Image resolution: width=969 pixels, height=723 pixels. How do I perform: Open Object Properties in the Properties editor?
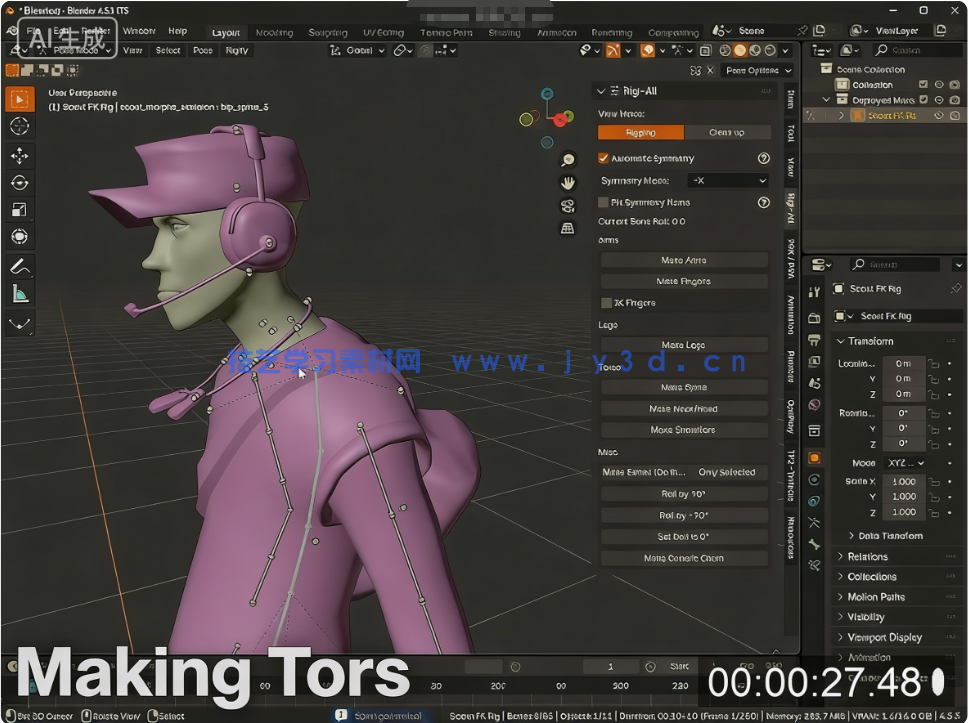[x=815, y=456]
